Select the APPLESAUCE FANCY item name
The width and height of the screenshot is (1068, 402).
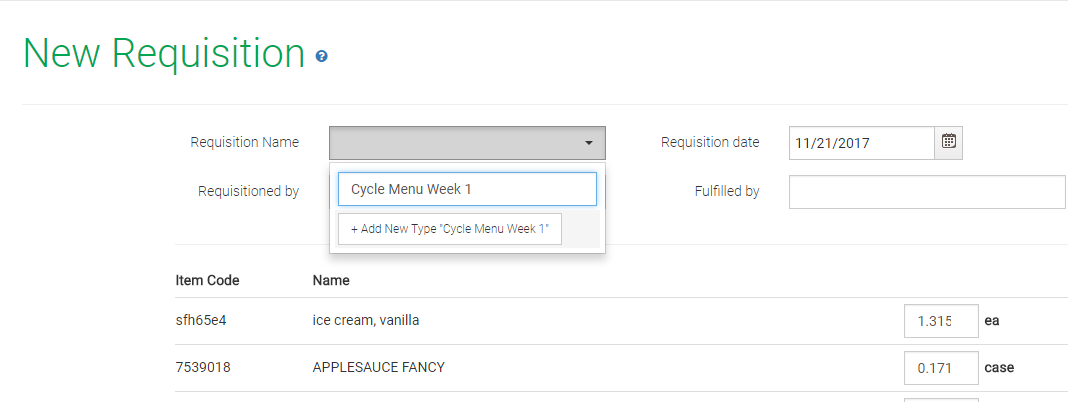(379, 367)
